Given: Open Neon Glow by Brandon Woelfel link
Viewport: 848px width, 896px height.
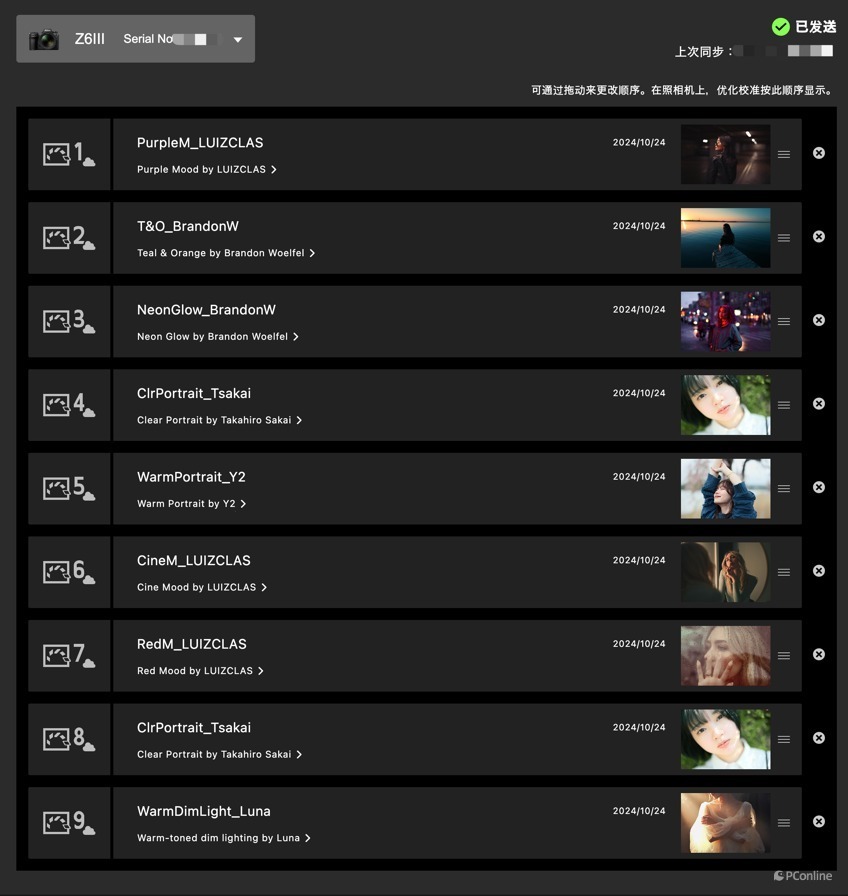Looking at the screenshot, I should (x=217, y=337).
